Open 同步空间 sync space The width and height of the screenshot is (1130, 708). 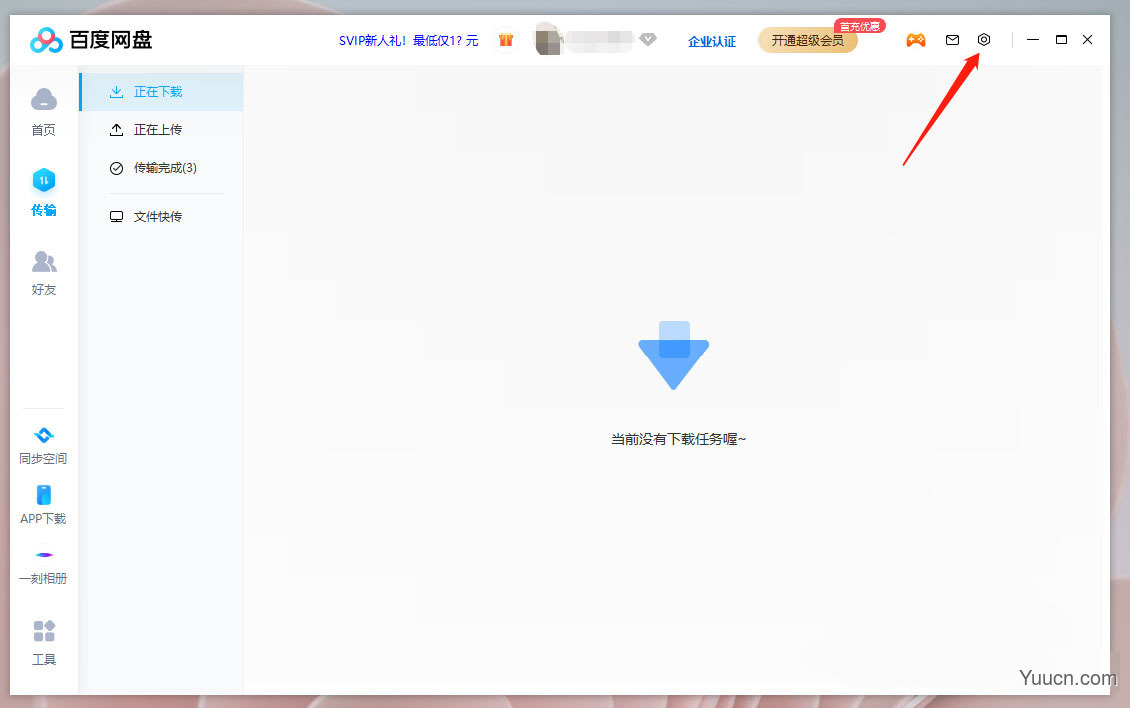[x=43, y=446]
